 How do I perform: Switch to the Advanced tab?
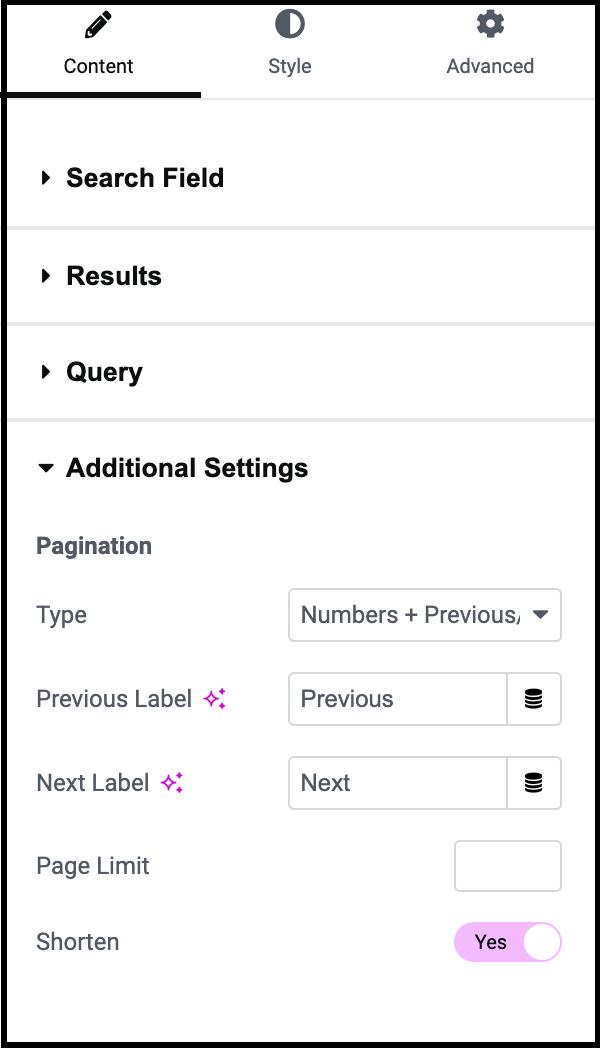point(490,48)
